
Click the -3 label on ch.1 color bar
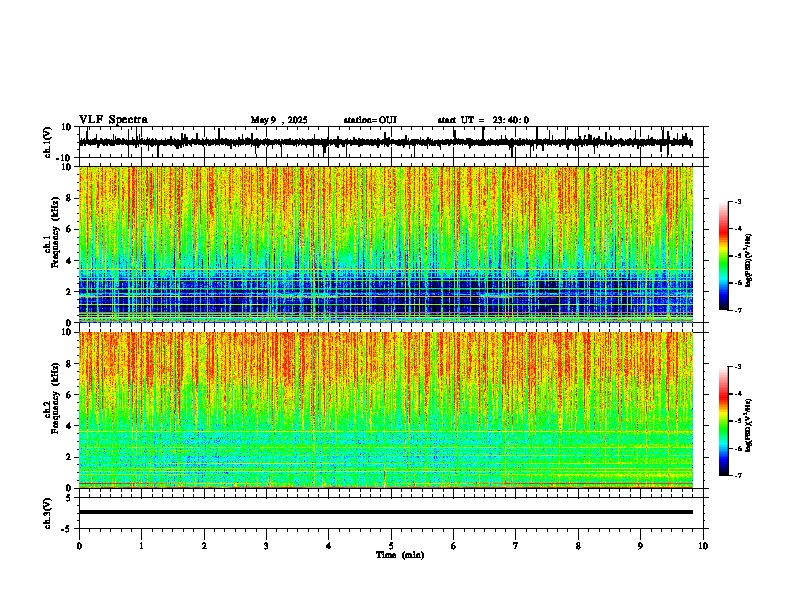tap(737, 201)
